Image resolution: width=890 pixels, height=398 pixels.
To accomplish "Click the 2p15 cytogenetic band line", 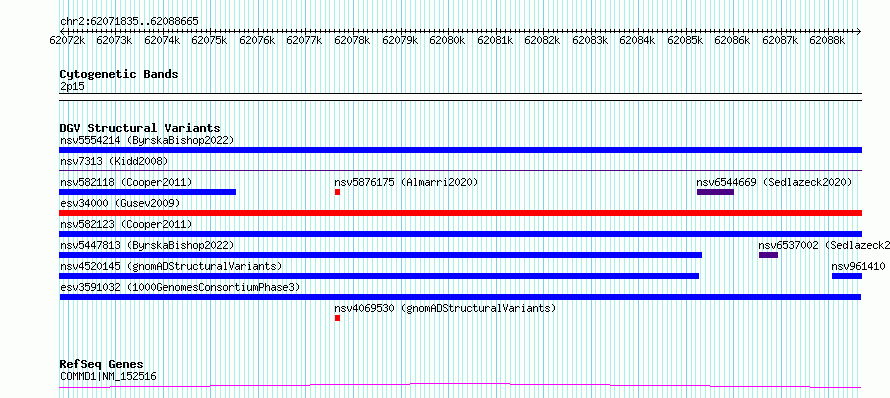I will 460,97.
